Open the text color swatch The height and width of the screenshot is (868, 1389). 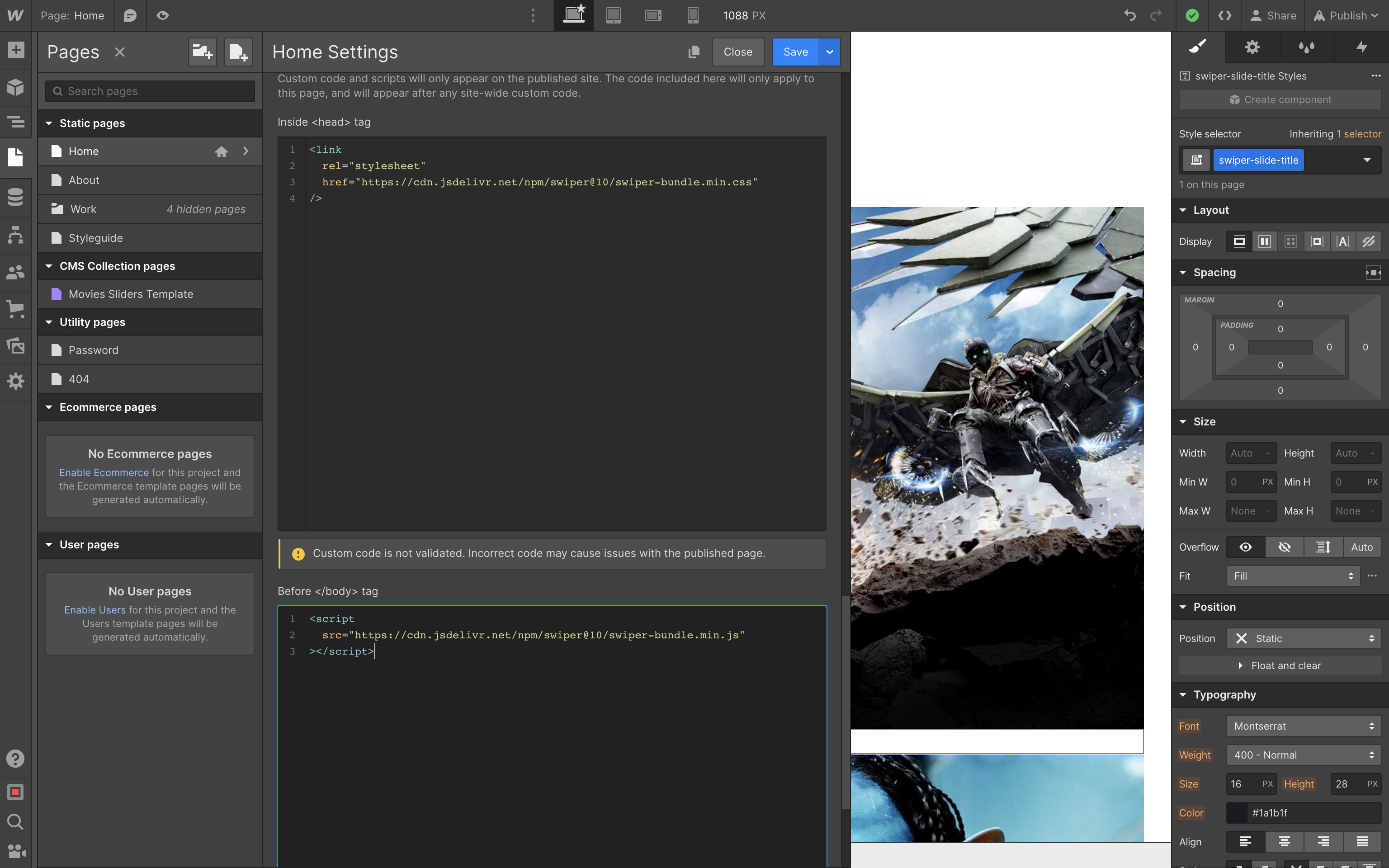pos(1237,813)
